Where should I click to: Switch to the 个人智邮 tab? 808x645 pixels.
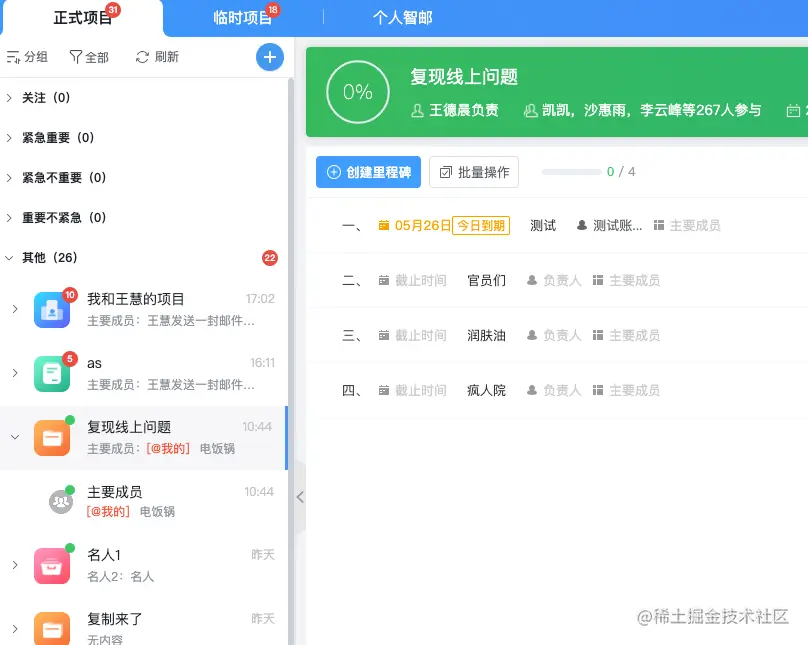[x=403, y=17]
